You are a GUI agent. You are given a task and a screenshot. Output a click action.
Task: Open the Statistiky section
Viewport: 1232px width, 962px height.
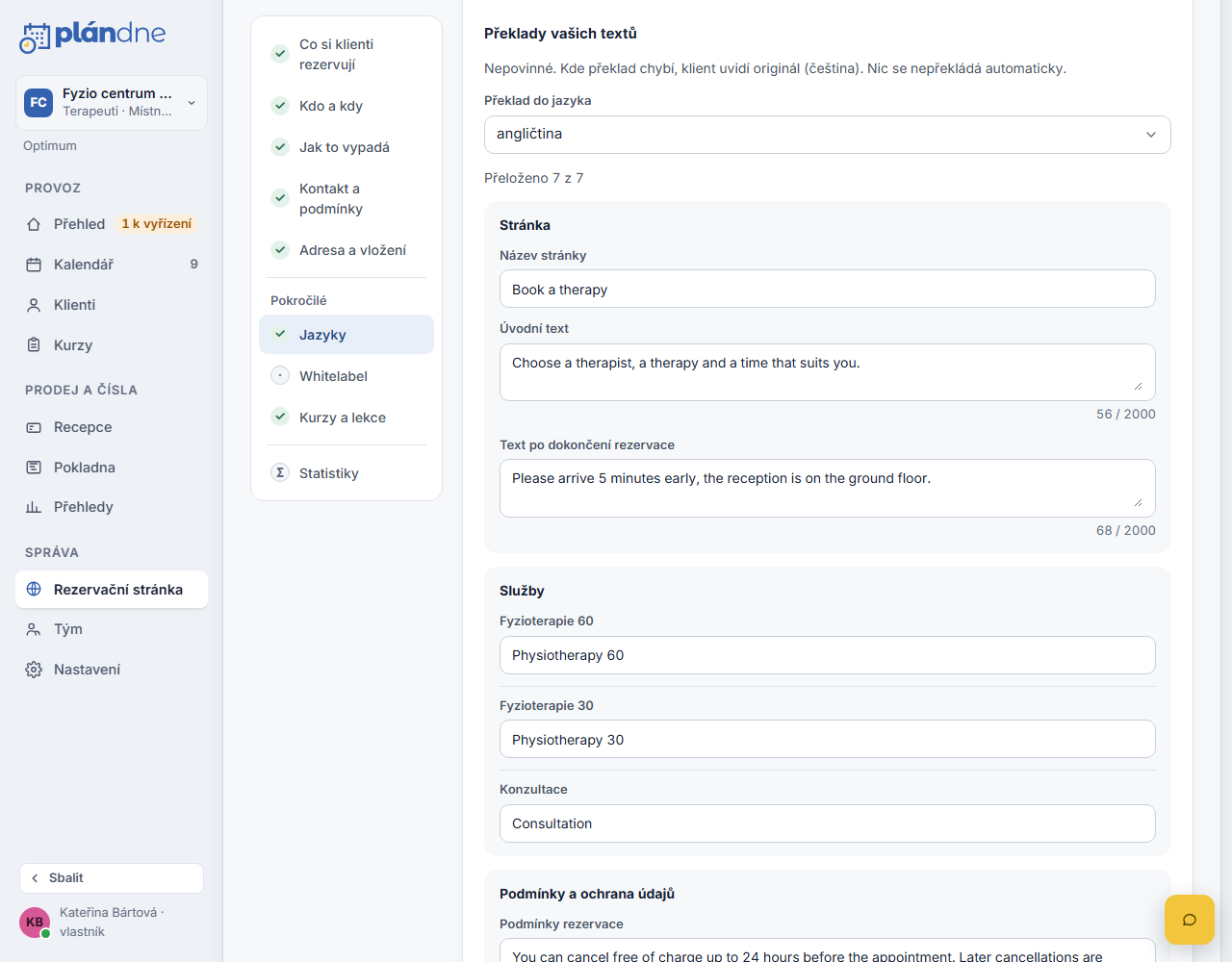346,473
